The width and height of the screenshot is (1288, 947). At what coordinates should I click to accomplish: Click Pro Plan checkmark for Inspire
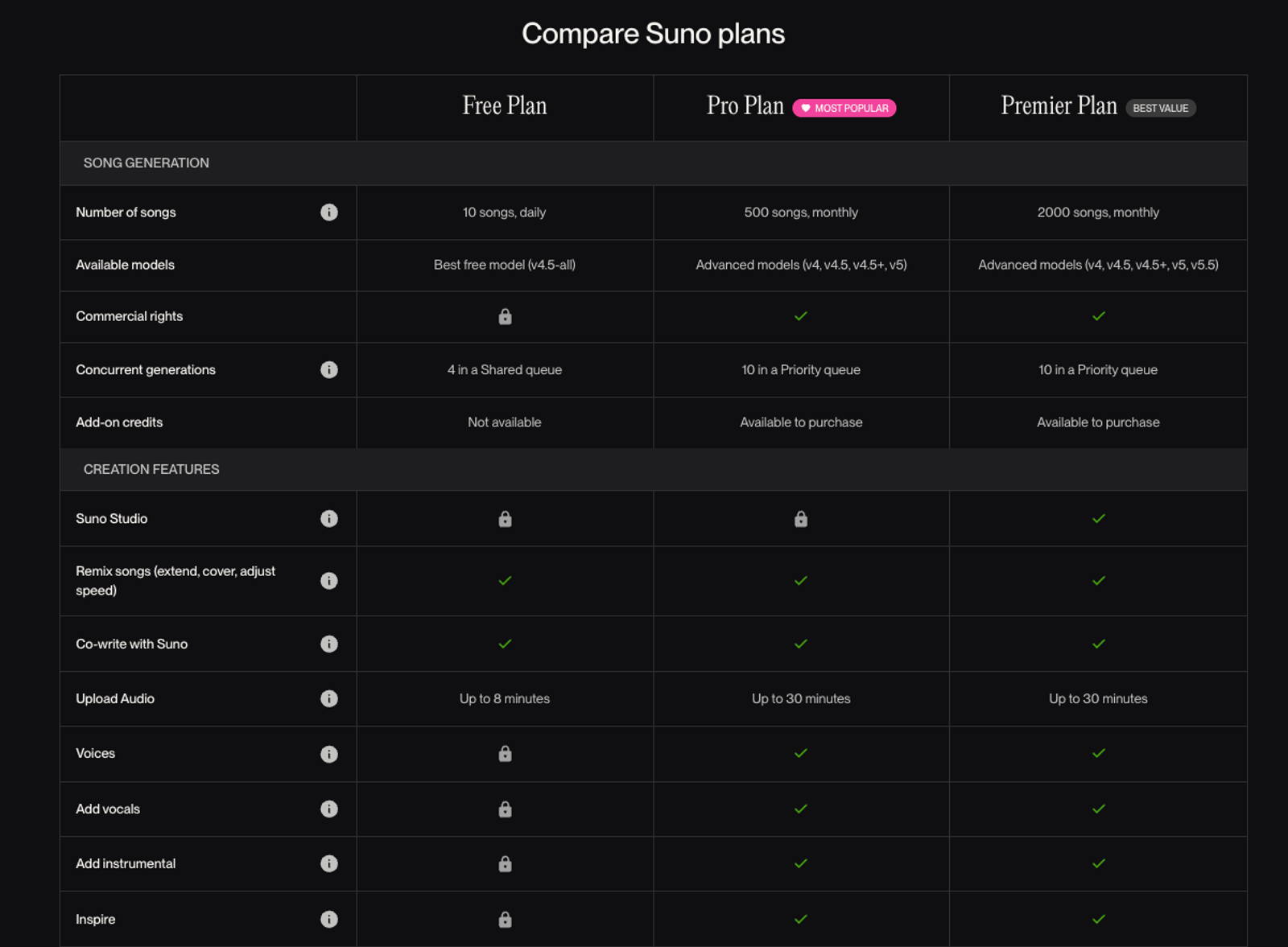[x=801, y=919]
